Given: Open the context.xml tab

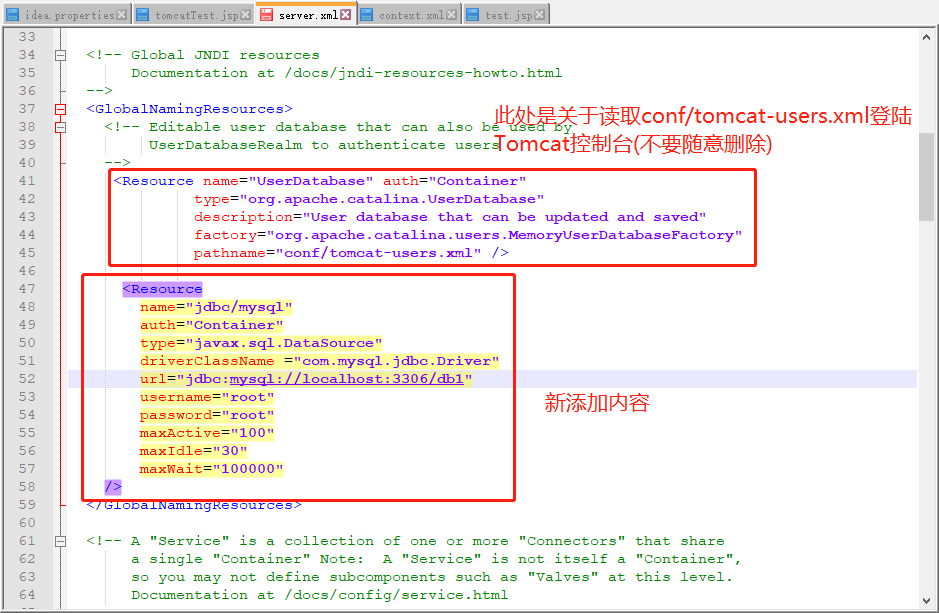Looking at the screenshot, I should pos(412,14).
